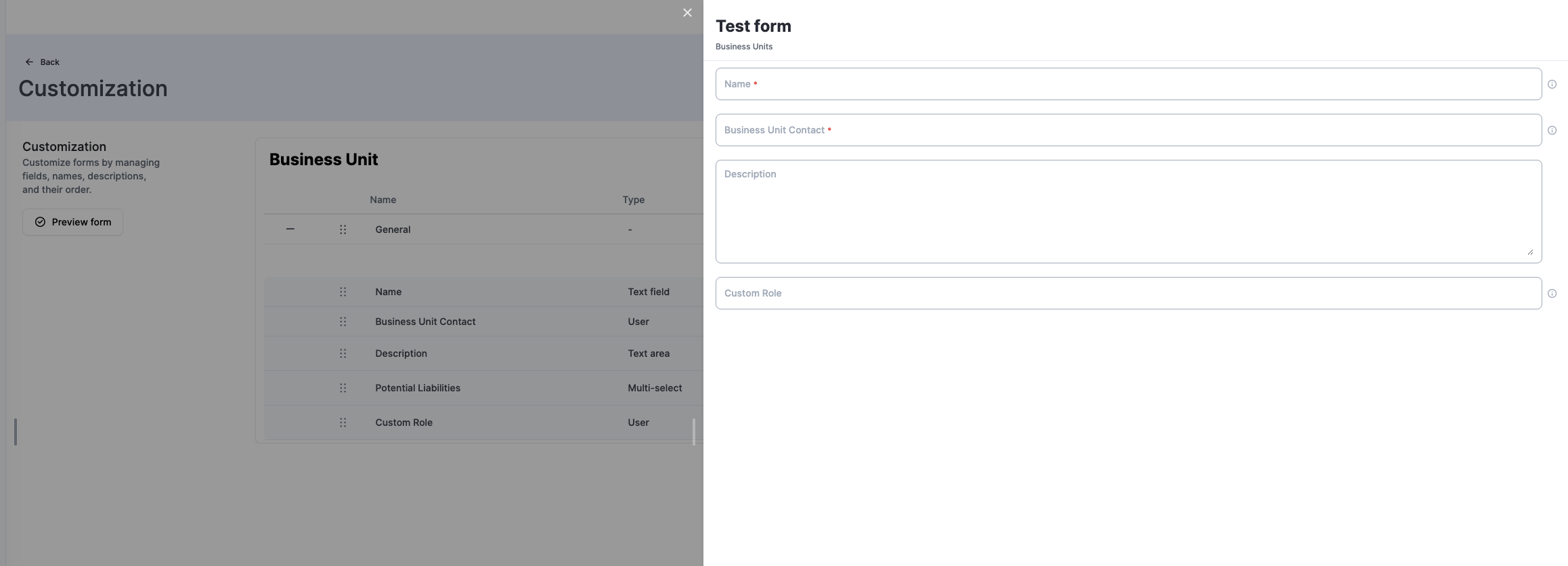Image resolution: width=1568 pixels, height=566 pixels.
Task: Collapse the General section
Action: coord(290,229)
